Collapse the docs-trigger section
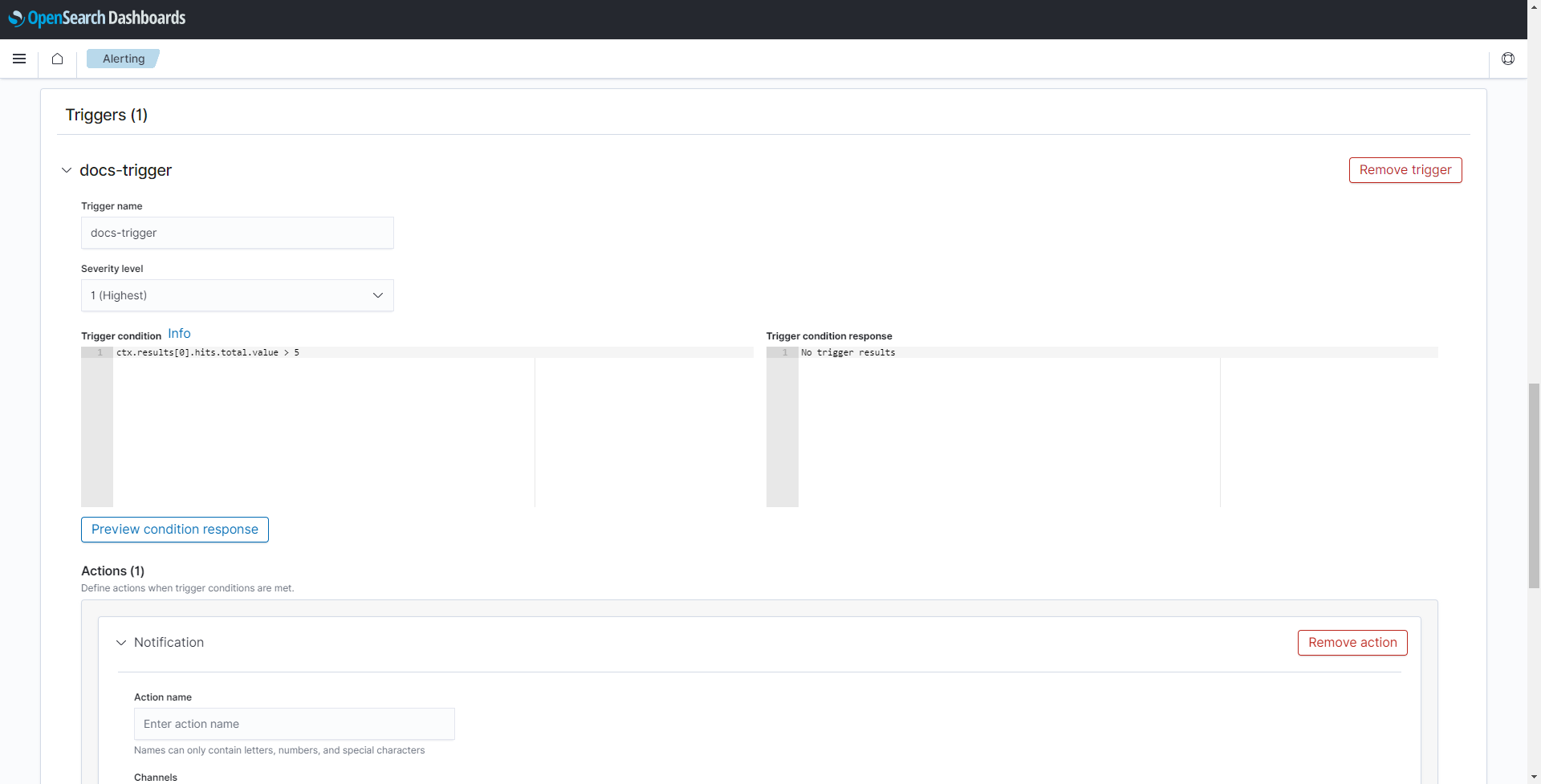 tap(67, 170)
